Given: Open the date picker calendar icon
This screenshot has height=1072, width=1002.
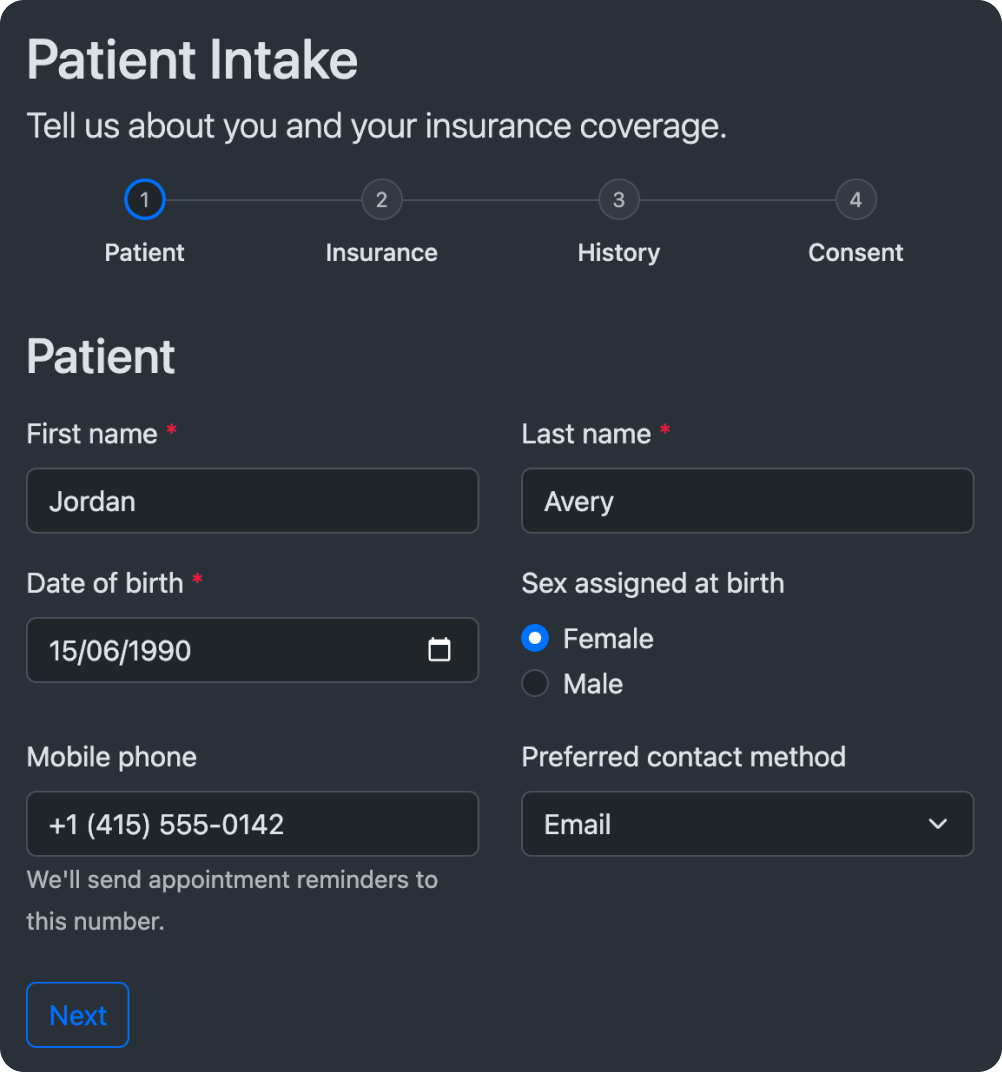Looking at the screenshot, I should pyautogui.click(x=439, y=649).
